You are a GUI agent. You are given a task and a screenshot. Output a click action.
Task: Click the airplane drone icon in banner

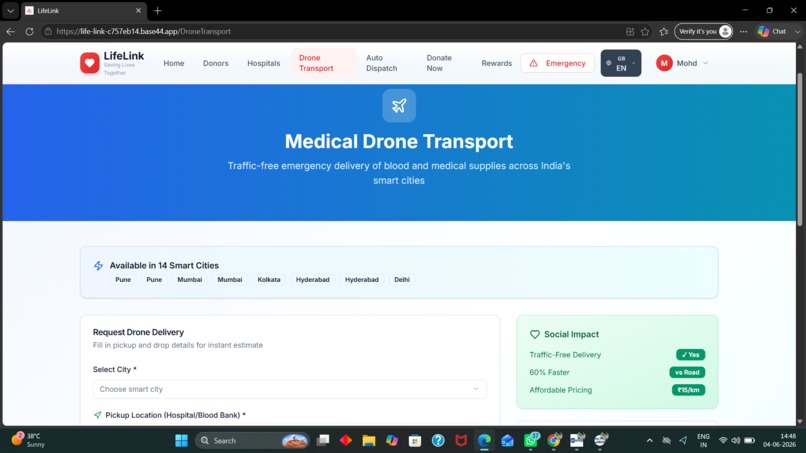click(399, 106)
